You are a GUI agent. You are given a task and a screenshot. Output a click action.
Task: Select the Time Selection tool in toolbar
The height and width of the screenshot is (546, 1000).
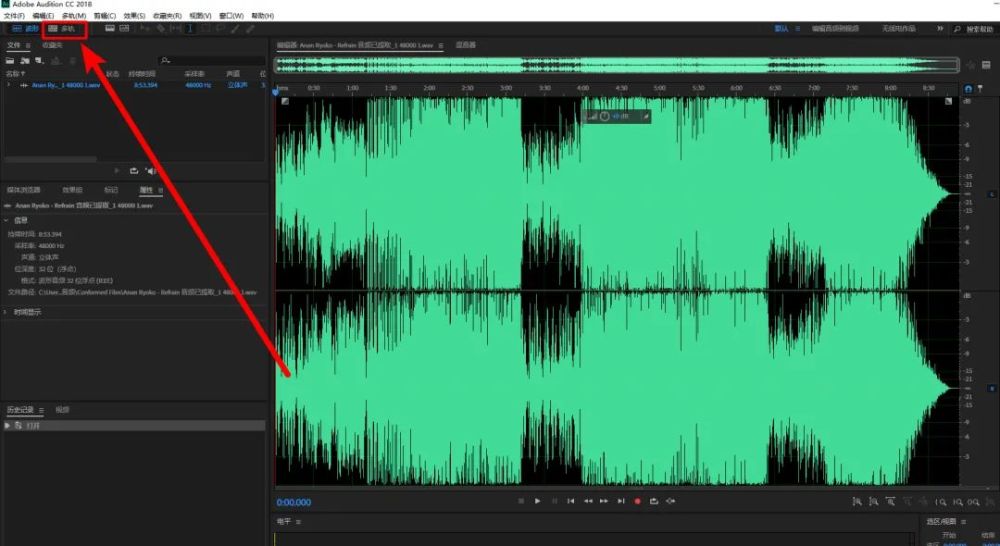[x=190, y=29]
